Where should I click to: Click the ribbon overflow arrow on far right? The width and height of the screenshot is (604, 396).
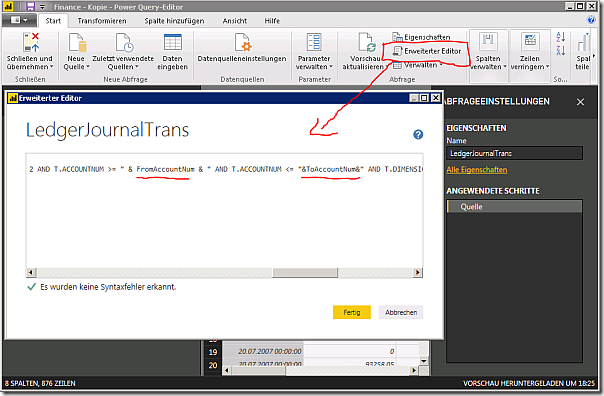coord(594,56)
